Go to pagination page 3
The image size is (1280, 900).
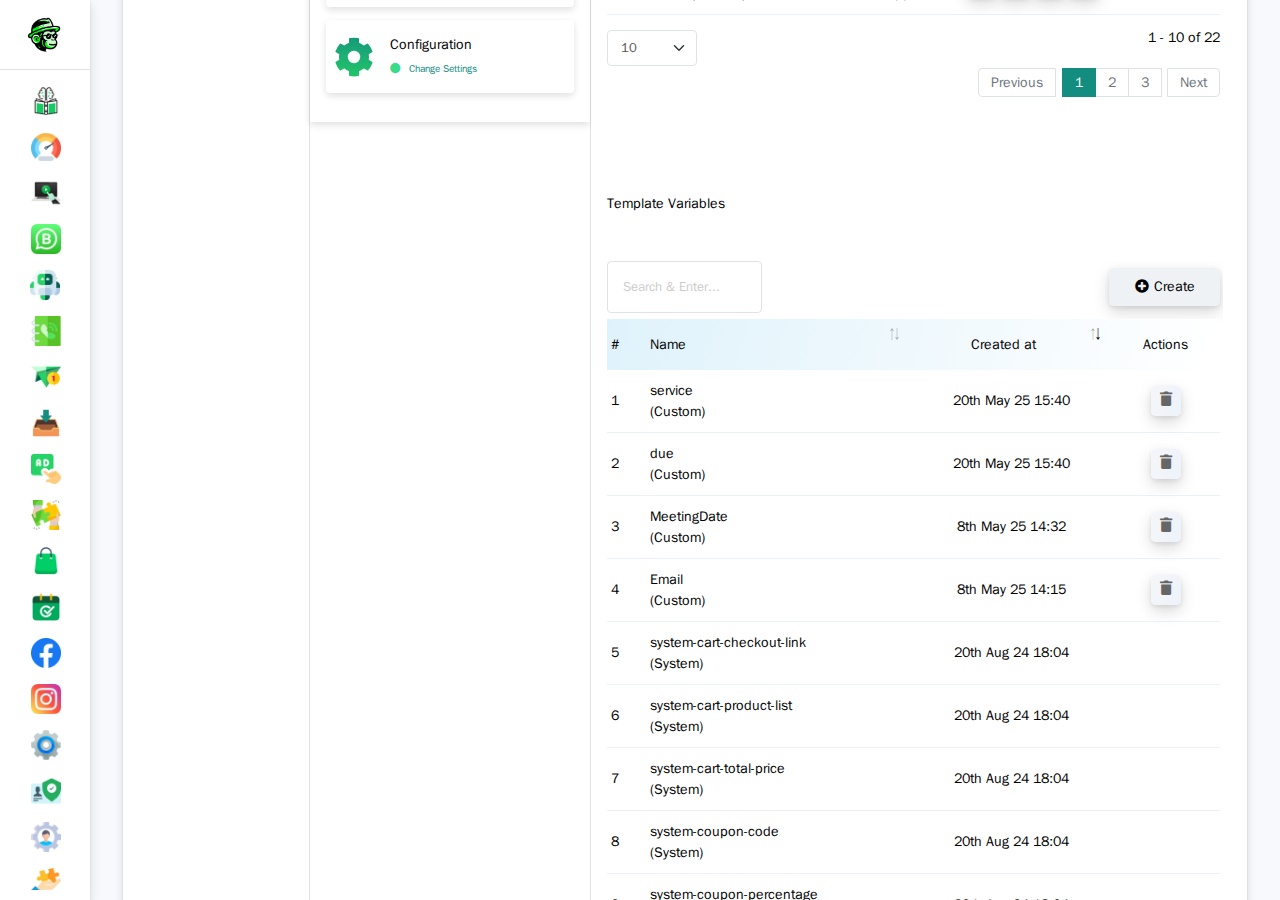tap(1145, 83)
